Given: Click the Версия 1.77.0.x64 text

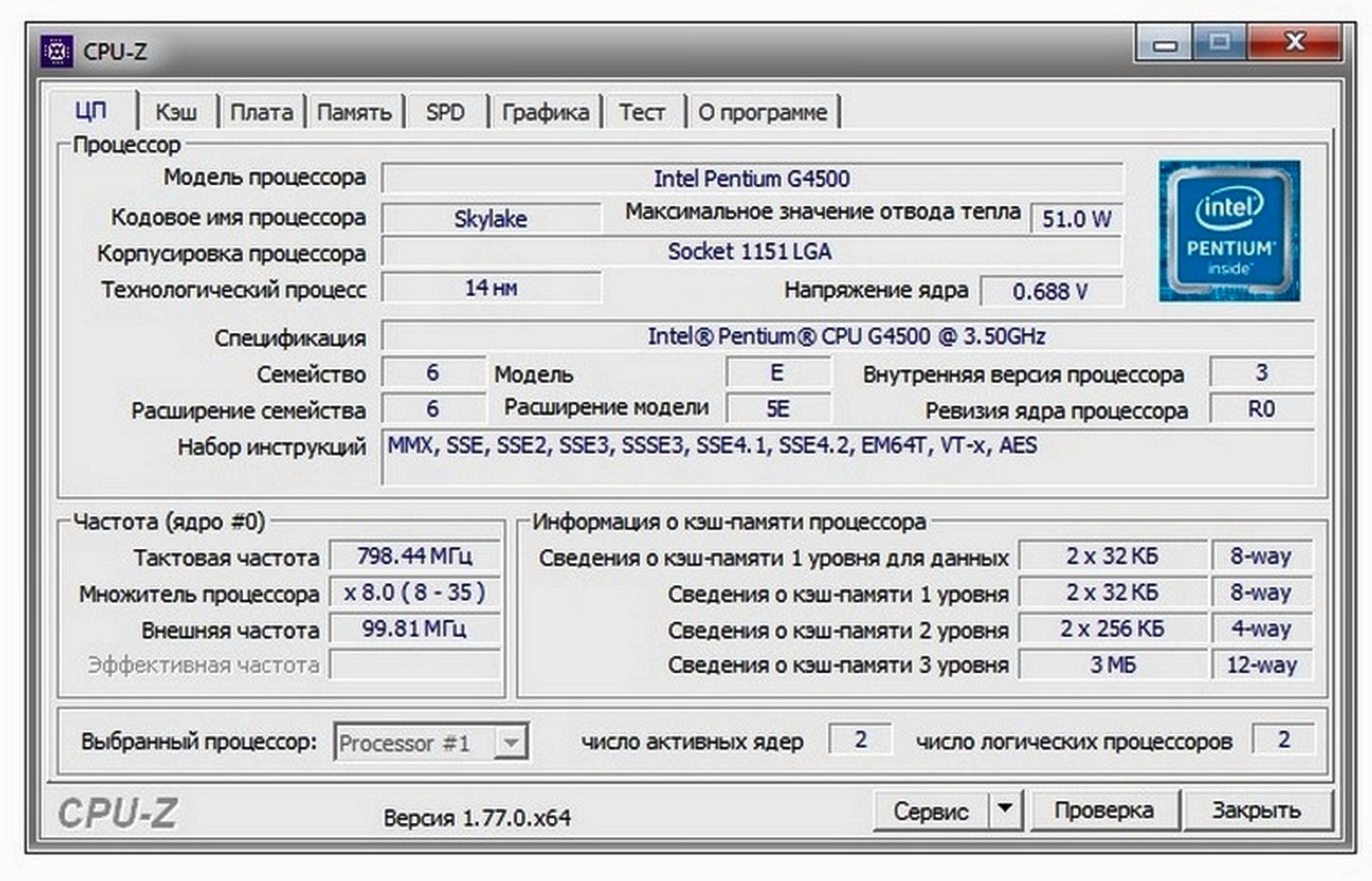Looking at the screenshot, I should pos(477,818).
